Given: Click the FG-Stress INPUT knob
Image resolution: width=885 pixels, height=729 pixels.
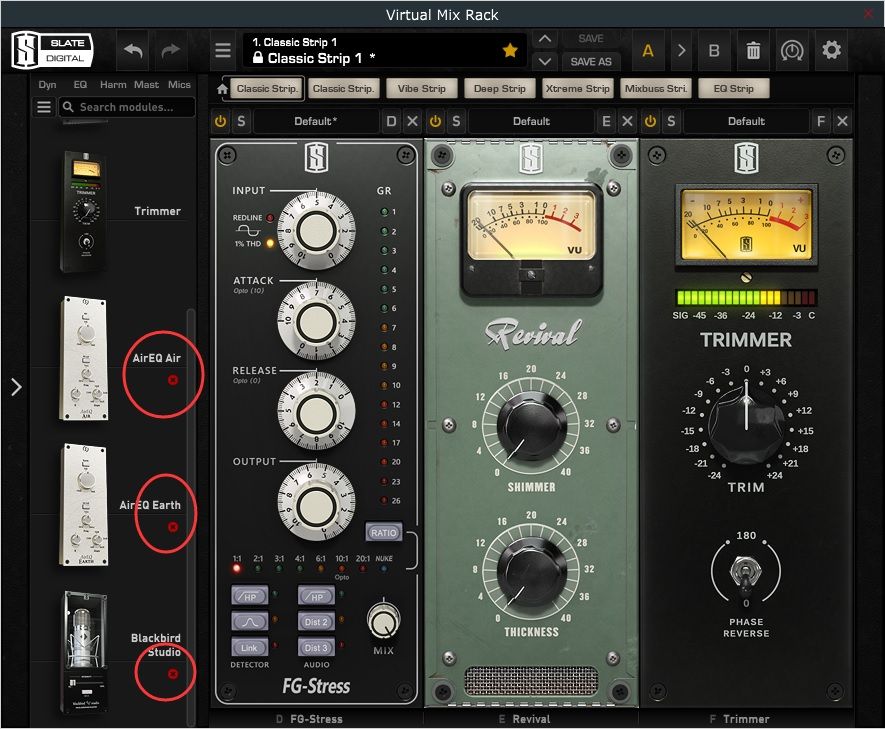Looking at the screenshot, I should (316, 231).
